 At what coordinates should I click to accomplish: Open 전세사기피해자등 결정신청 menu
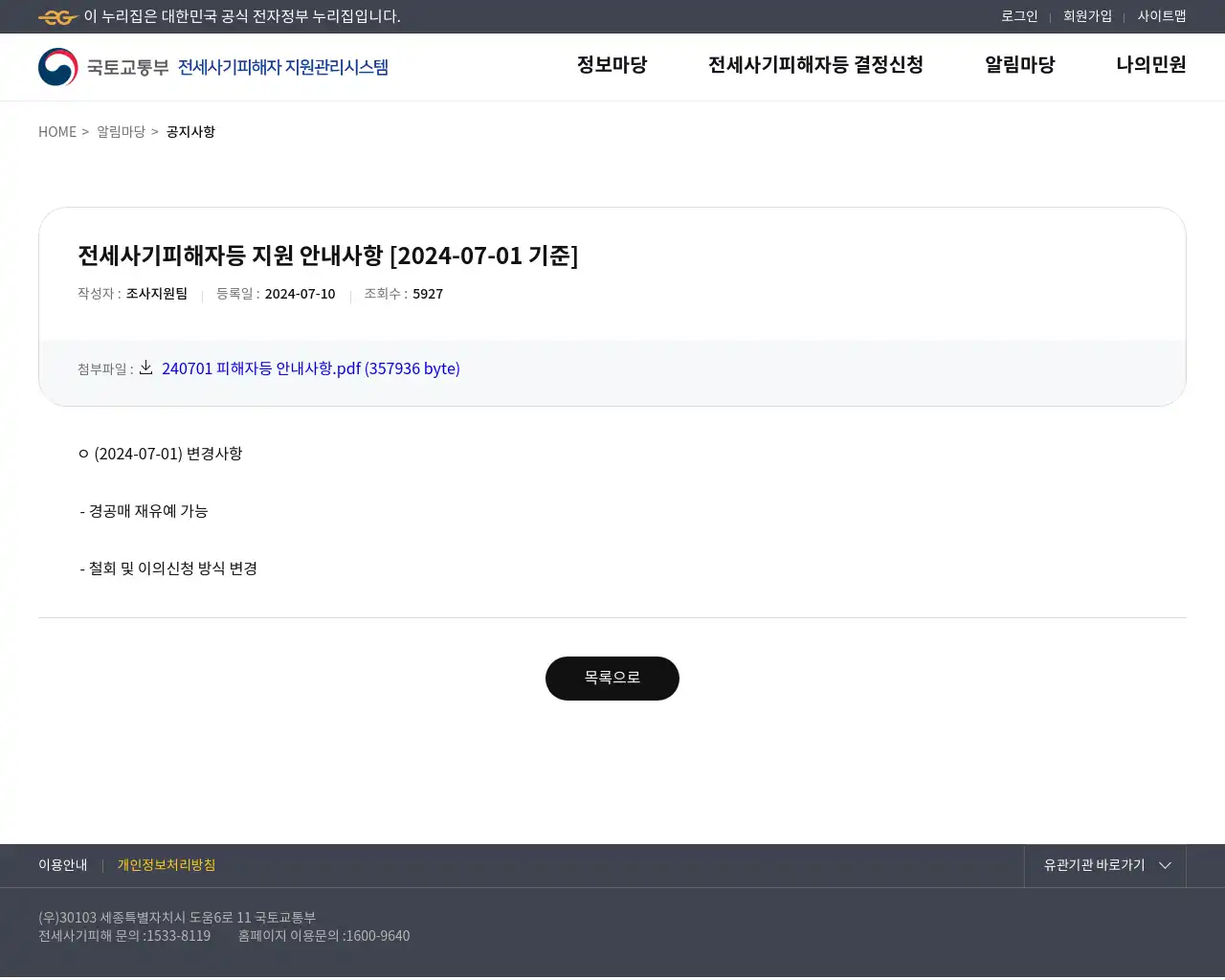pos(815,65)
